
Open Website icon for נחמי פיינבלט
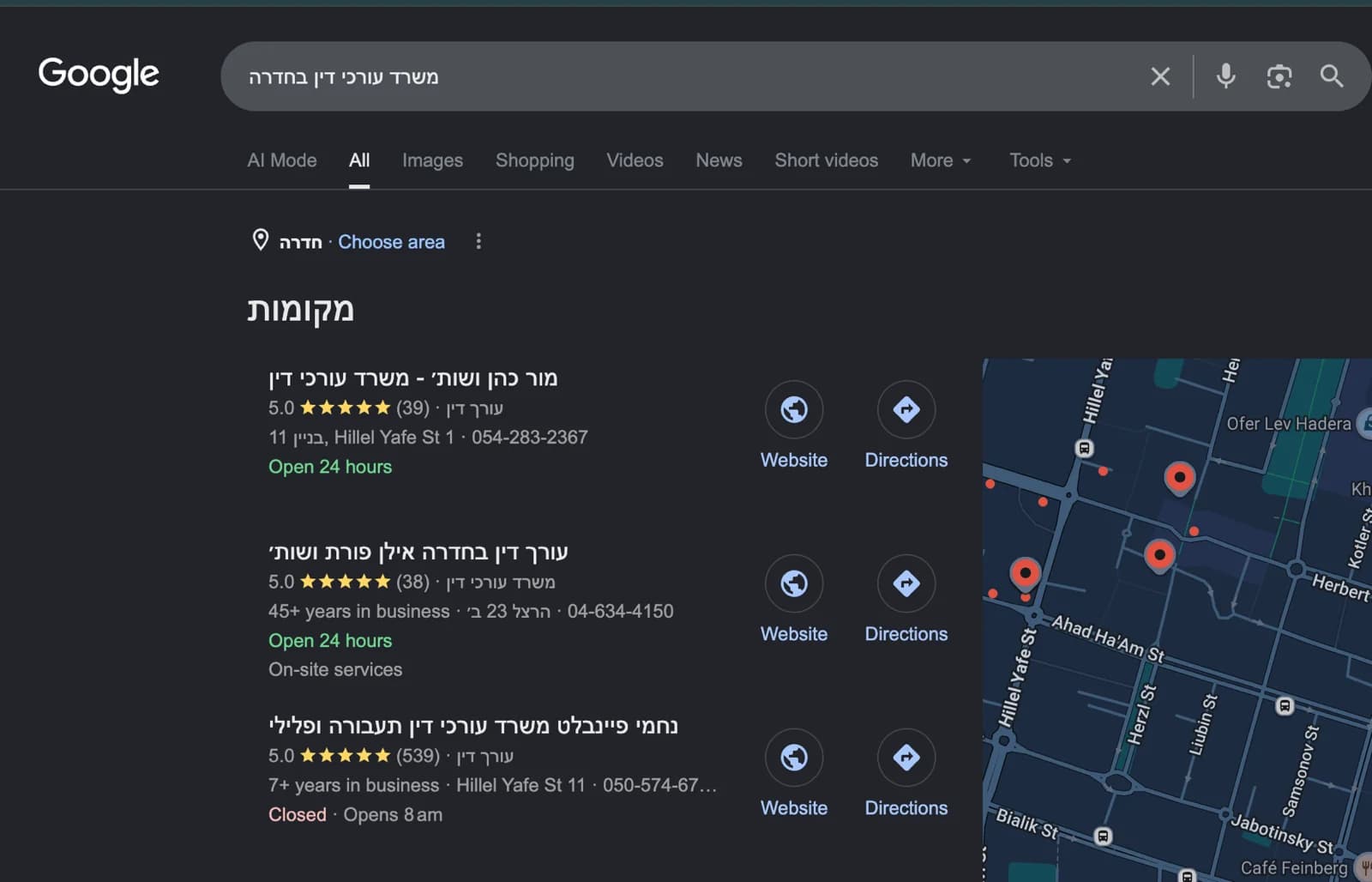(x=794, y=758)
